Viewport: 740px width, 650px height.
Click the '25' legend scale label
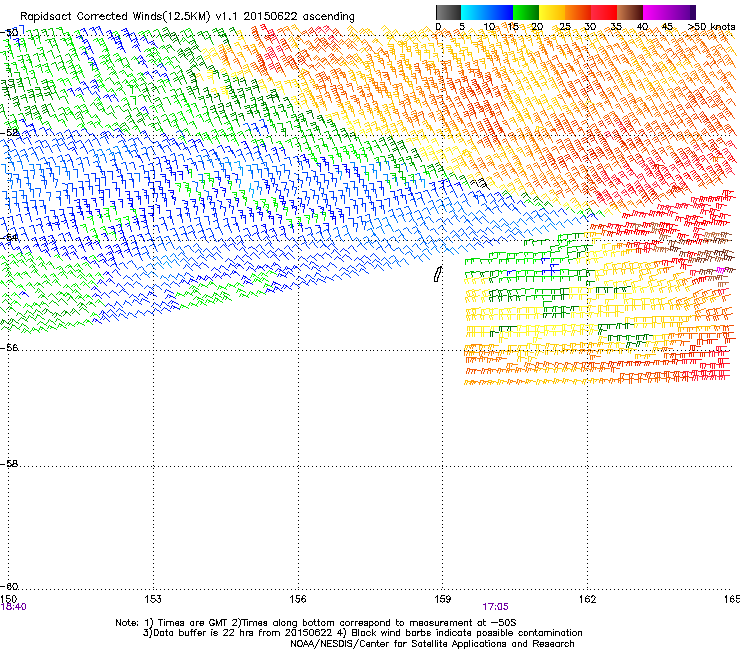point(564,27)
